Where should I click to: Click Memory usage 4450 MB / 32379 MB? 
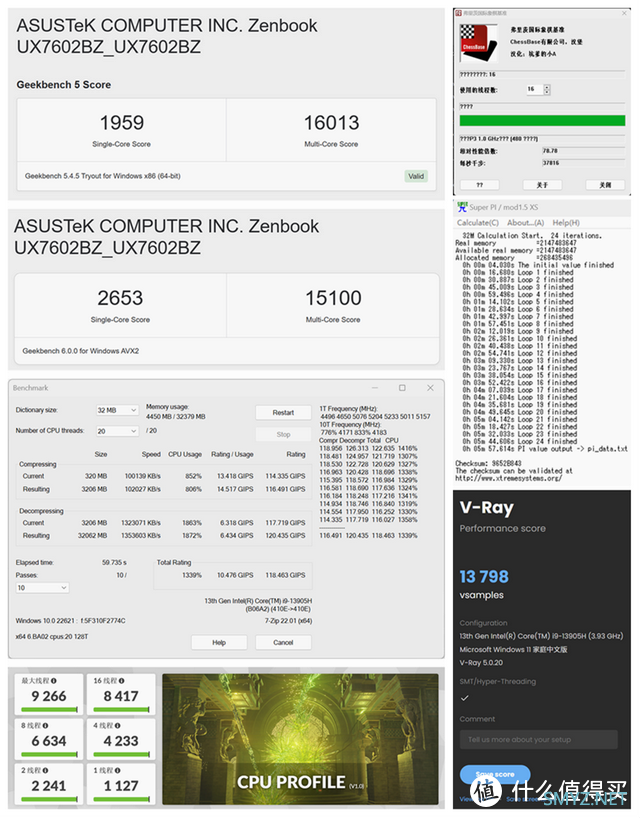[x=176, y=417]
